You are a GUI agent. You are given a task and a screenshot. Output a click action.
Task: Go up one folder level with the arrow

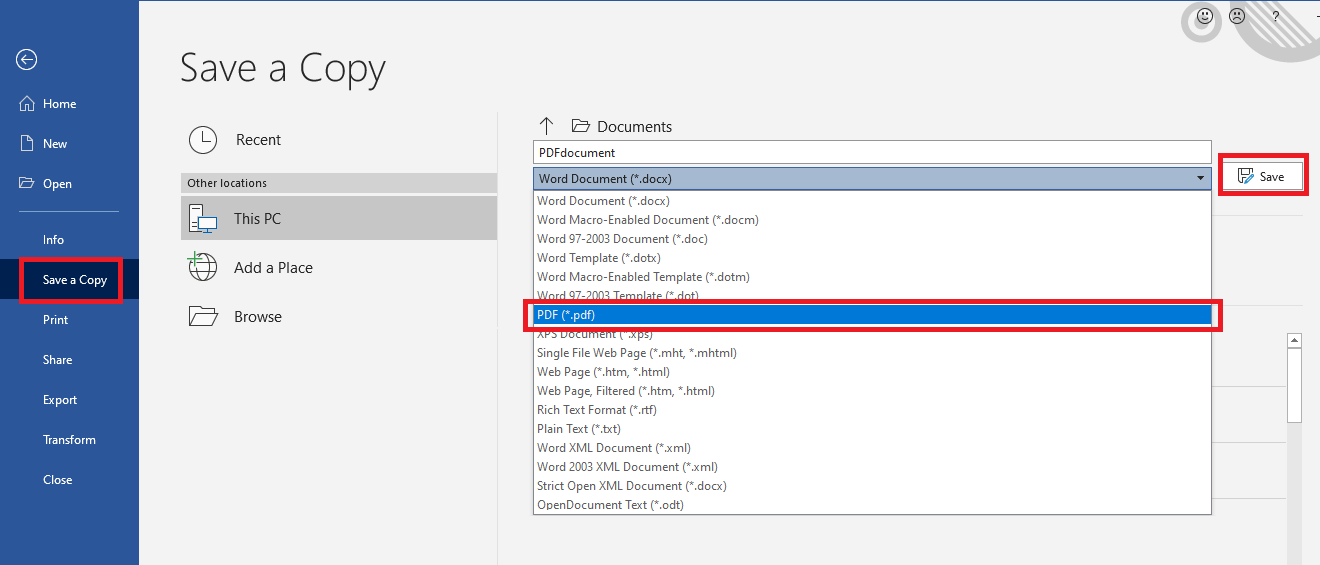(x=546, y=126)
